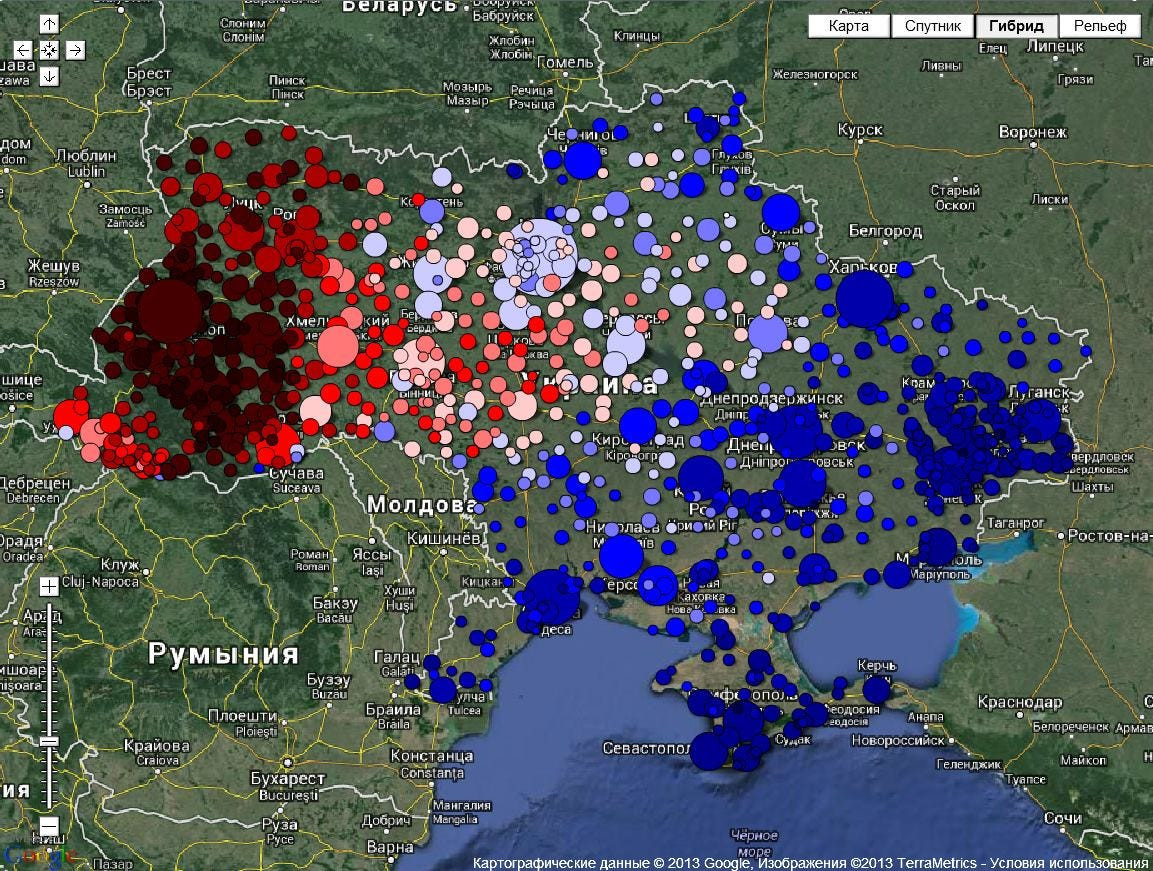1153x871 pixels.
Task: Click the zoom slider handle
Action: coord(49,741)
